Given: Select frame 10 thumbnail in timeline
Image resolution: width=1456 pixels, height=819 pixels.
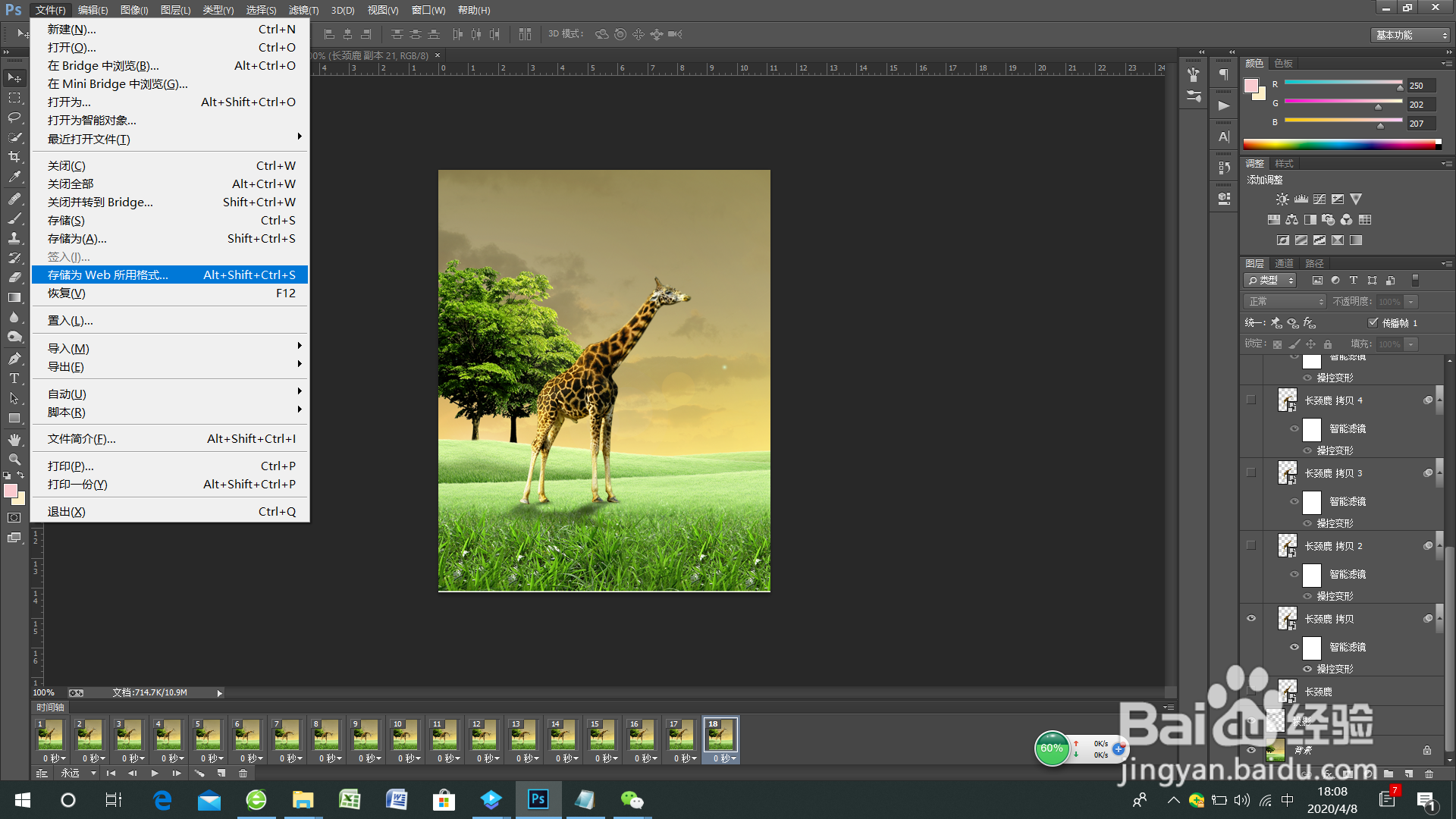Looking at the screenshot, I should point(405,734).
